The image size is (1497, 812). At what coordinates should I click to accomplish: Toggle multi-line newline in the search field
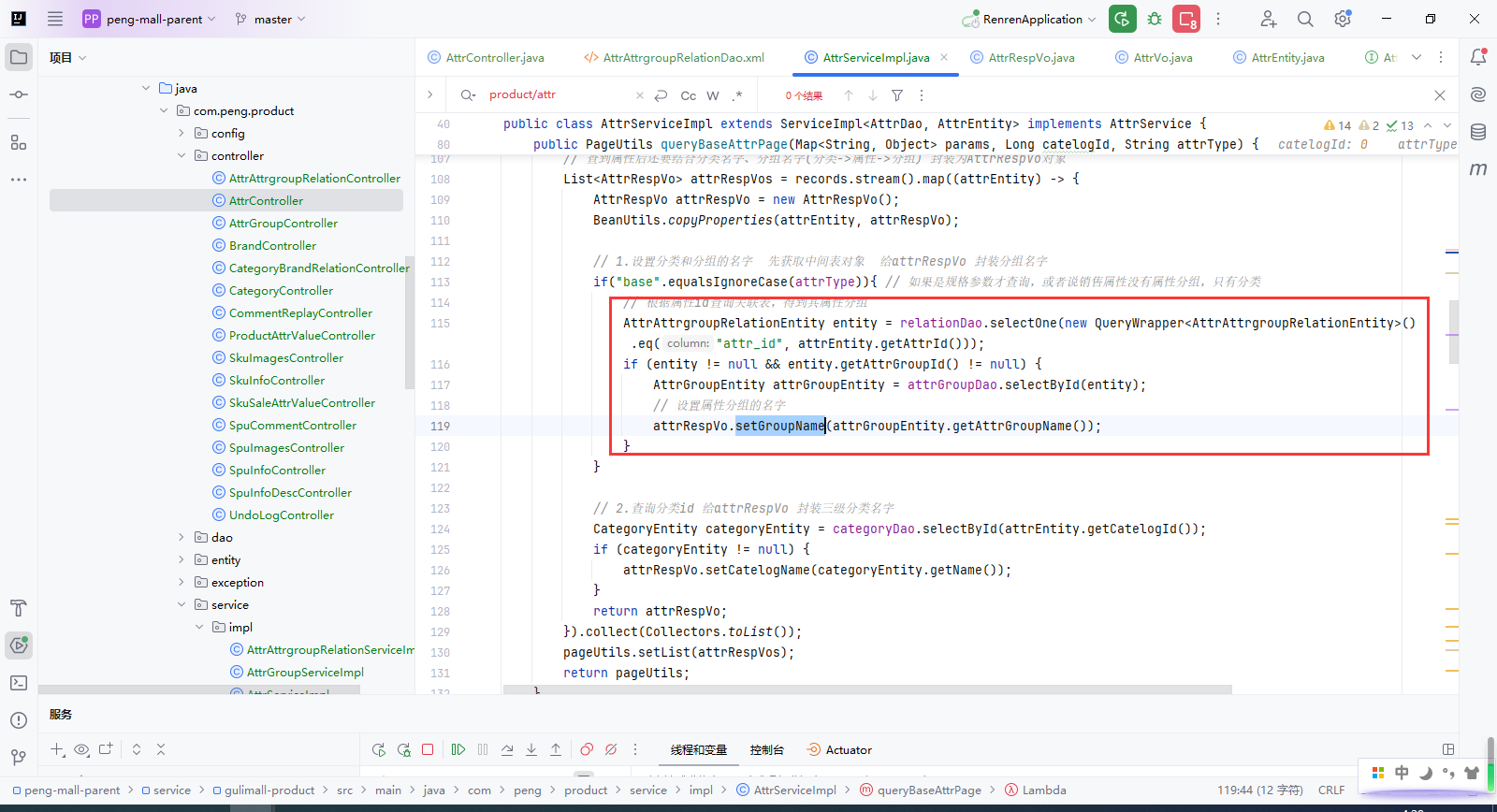click(x=661, y=95)
